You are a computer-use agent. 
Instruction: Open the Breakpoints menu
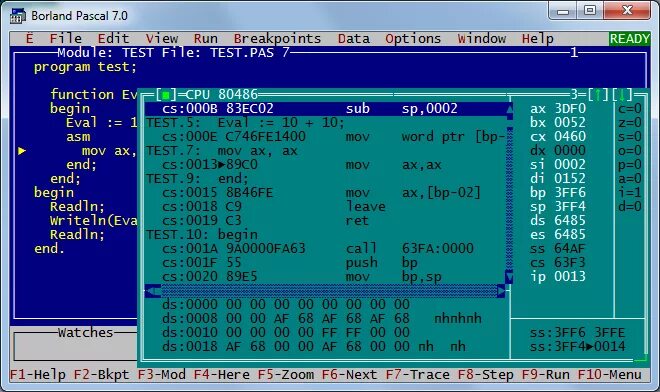[x=277, y=39]
